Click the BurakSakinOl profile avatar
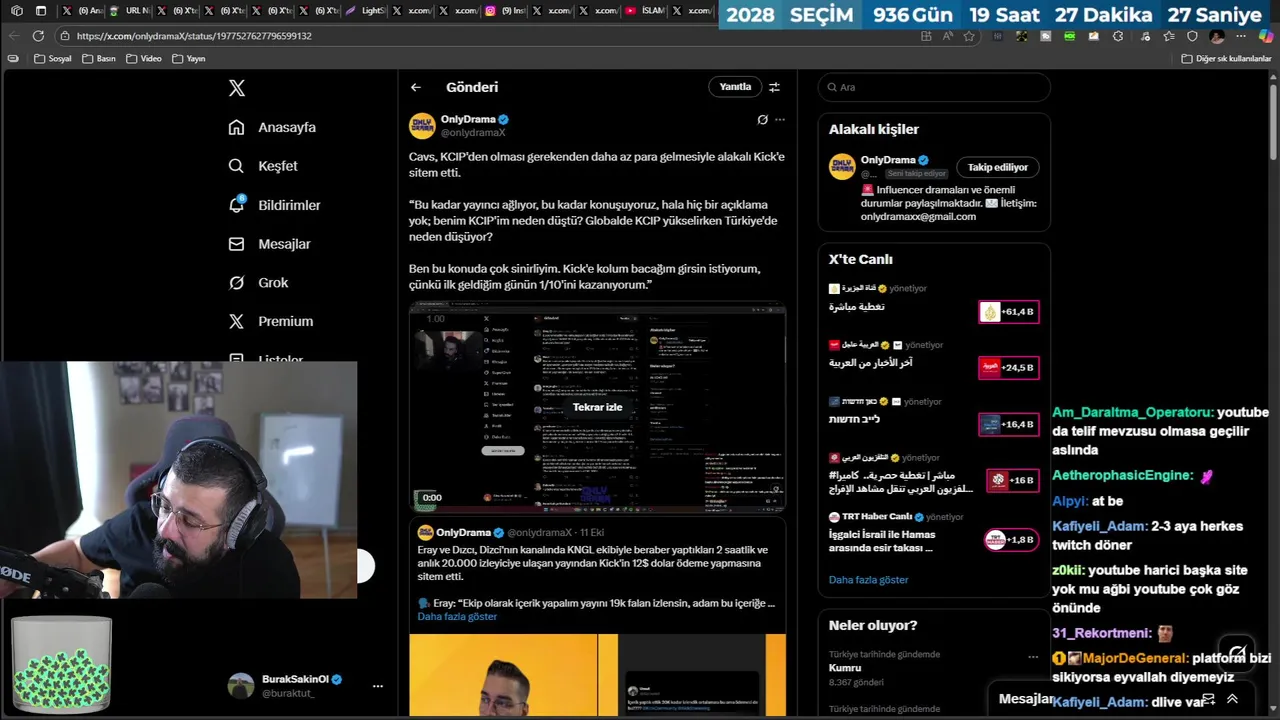 click(241, 686)
